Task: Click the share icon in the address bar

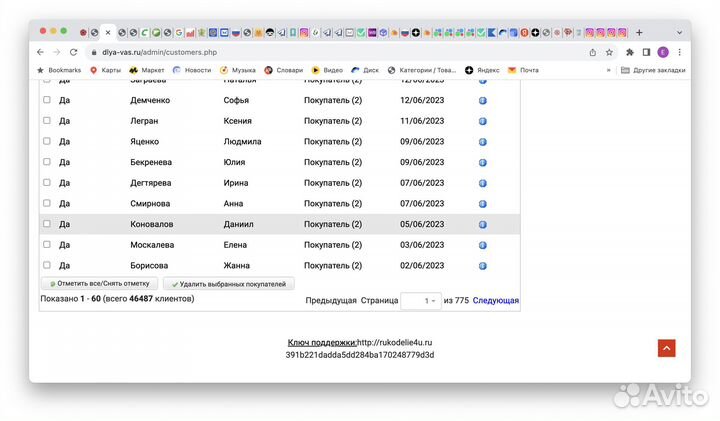Action: tap(592, 52)
